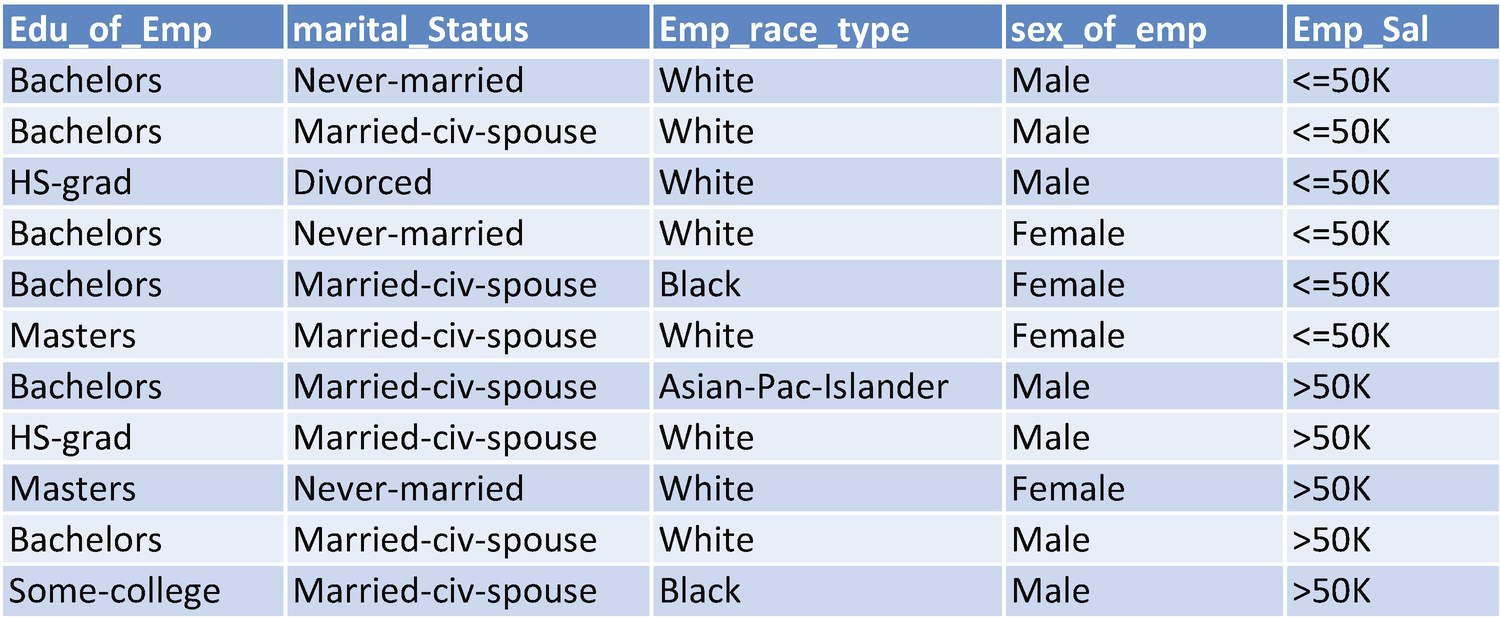Image resolution: width=1500 pixels, height=617 pixels.
Task: Click >50K in the Asian-Pac-Islander row
Action: [1331, 386]
